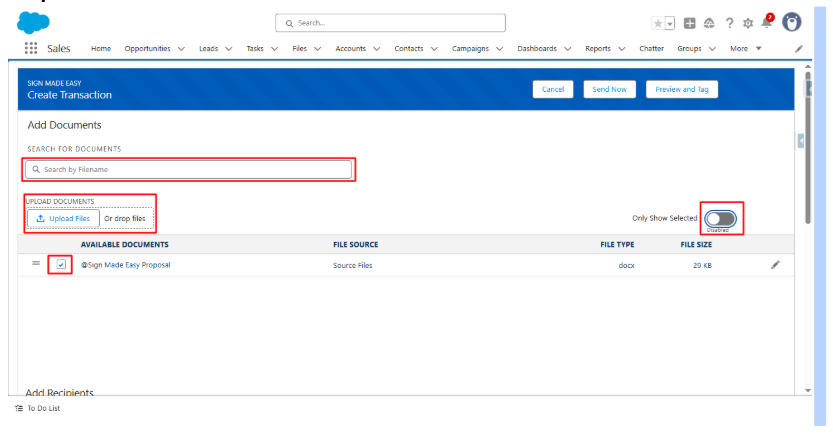Click the Guidance Center trailhead icon
Screen dimensions: 833x439
[x=709, y=23]
